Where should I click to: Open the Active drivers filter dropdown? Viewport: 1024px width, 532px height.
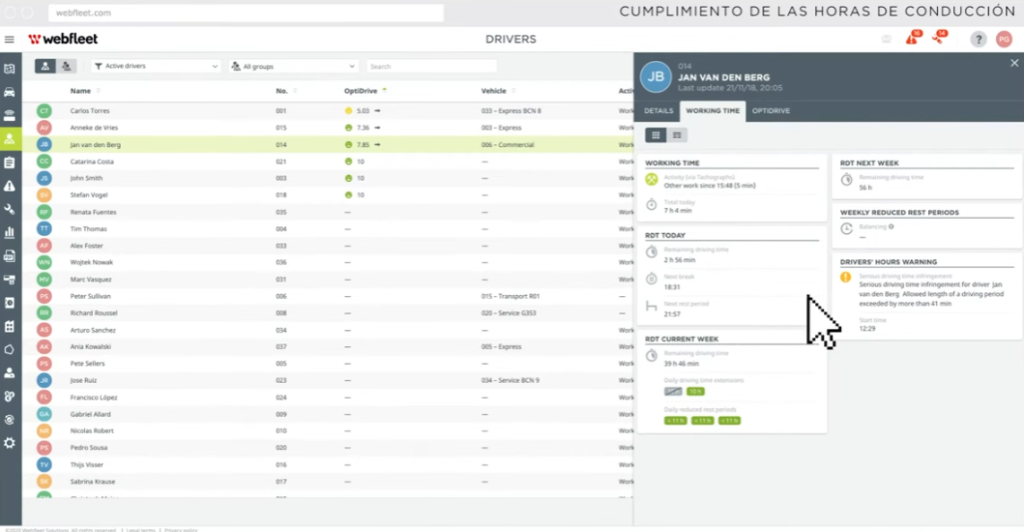point(155,66)
